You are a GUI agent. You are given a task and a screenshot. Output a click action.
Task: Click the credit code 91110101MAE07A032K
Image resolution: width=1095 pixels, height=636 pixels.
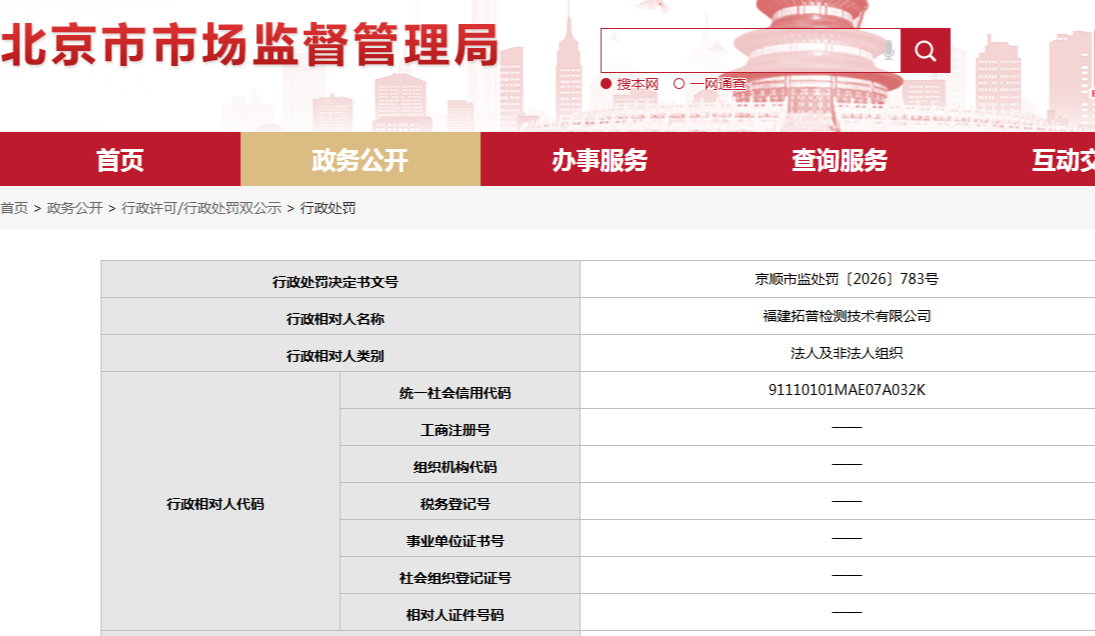click(x=846, y=390)
